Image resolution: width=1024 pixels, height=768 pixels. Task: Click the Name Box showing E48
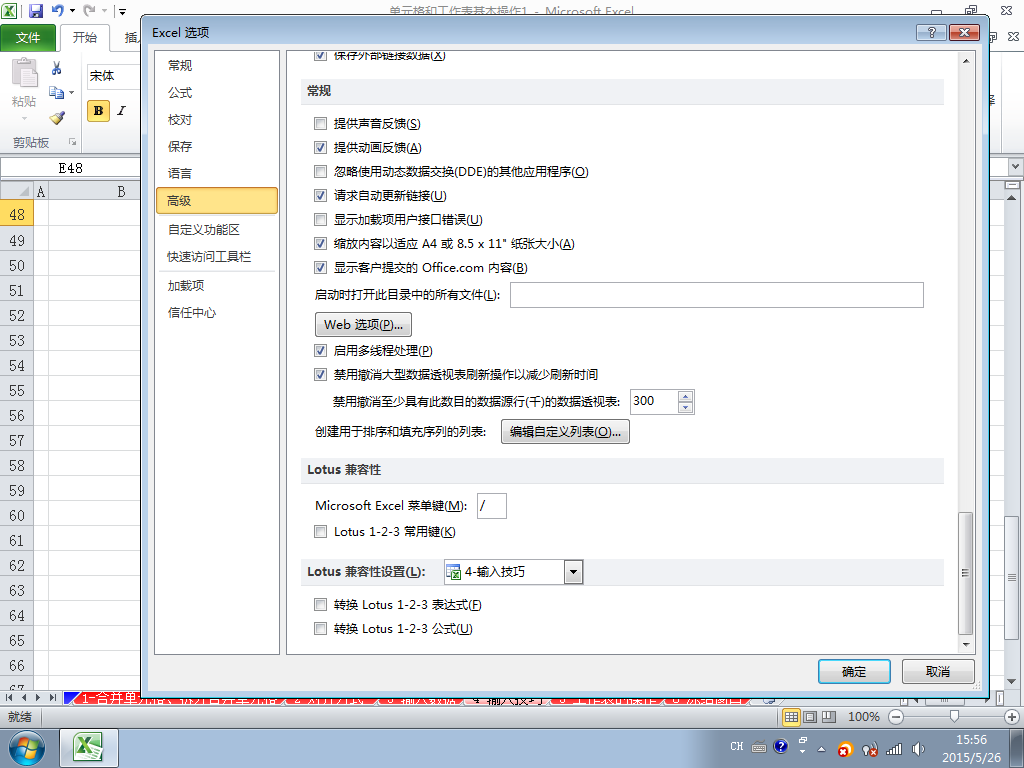(71, 168)
